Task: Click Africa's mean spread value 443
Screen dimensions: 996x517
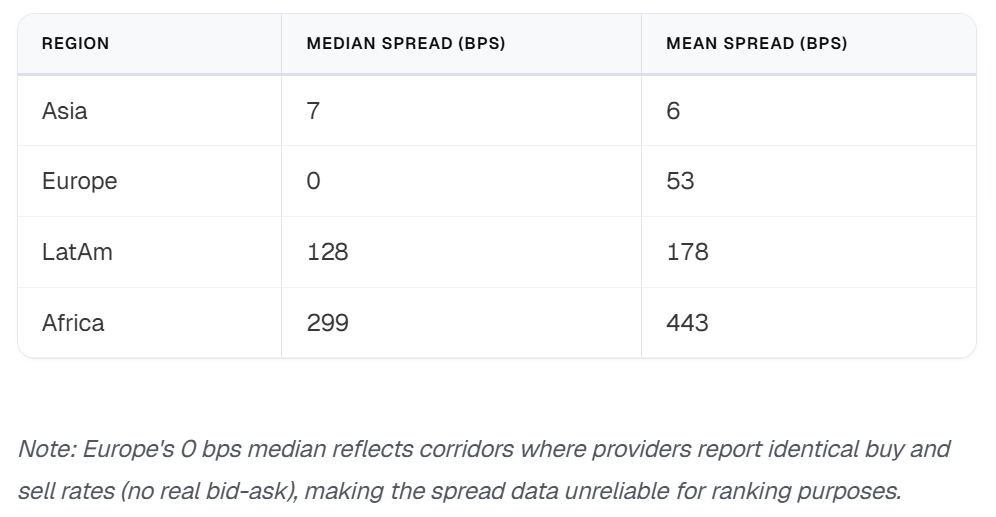Action: tap(687, 323)
